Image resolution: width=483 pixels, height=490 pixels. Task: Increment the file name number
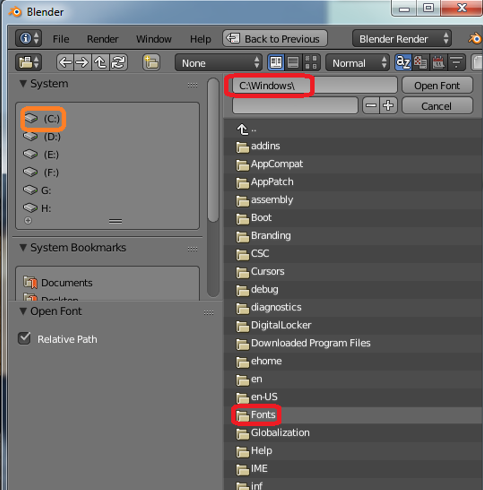pos(388,106)
